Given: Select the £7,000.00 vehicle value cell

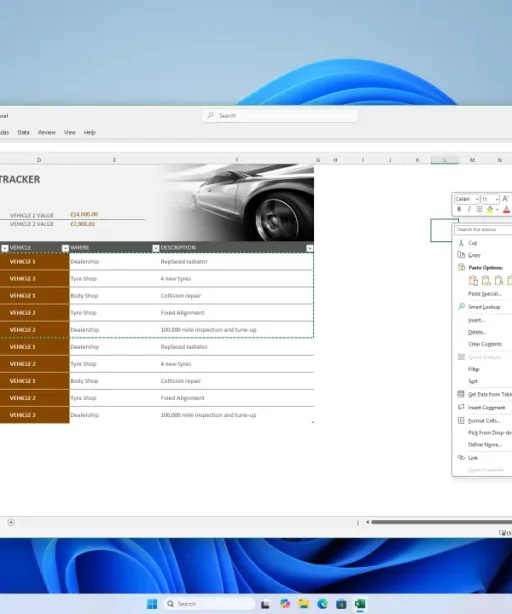Looking at the screenshot, I should point(83,224).
